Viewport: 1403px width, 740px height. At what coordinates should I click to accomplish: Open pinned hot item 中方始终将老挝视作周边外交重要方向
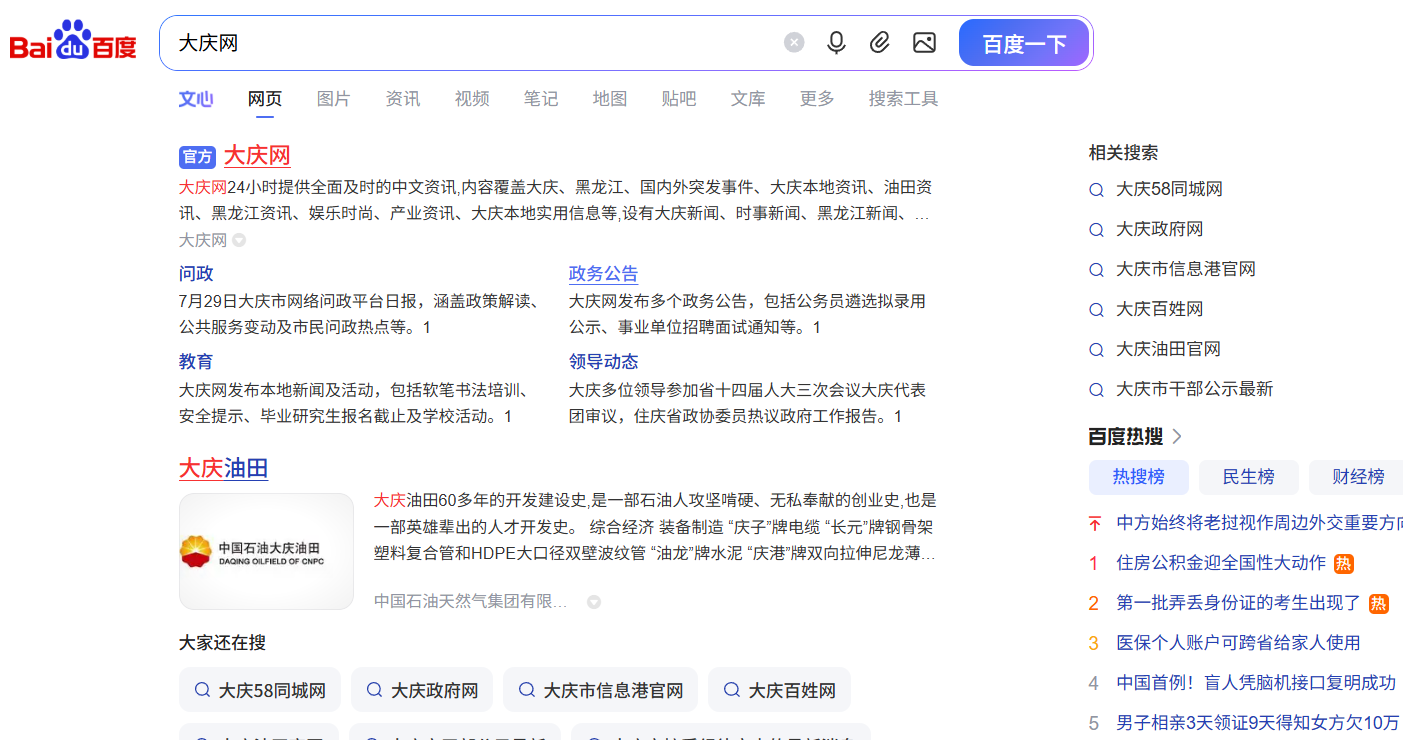(1259, 523)
